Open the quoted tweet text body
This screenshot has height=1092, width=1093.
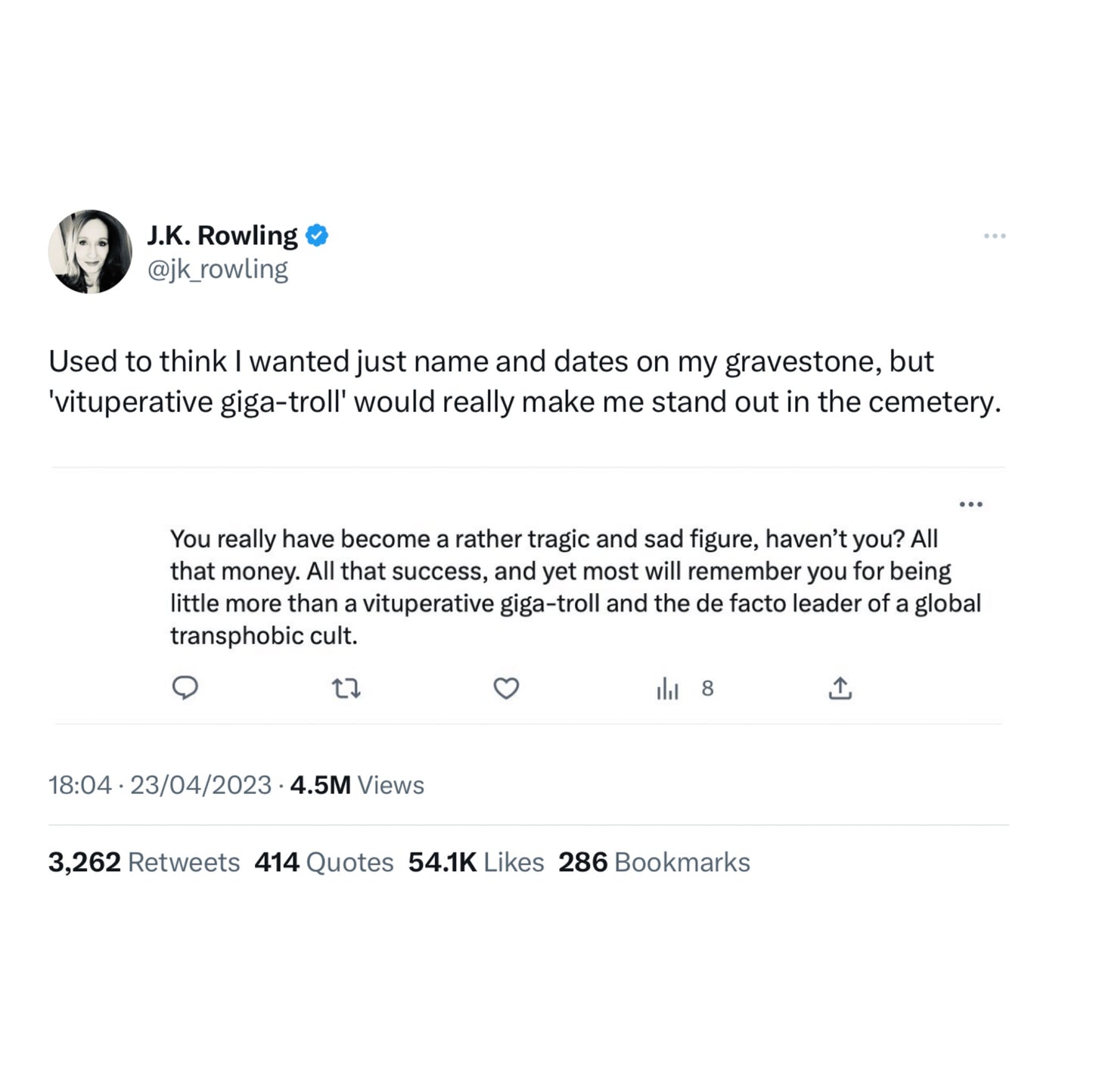tap(575, 587)
